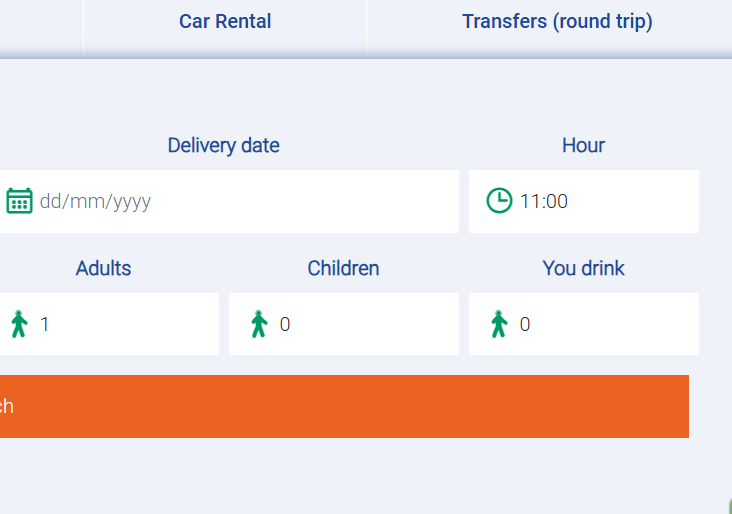The height and width of the screenshot is (514, 732).
Task: Click the Delivery date label
Action: tap(223, 145)
